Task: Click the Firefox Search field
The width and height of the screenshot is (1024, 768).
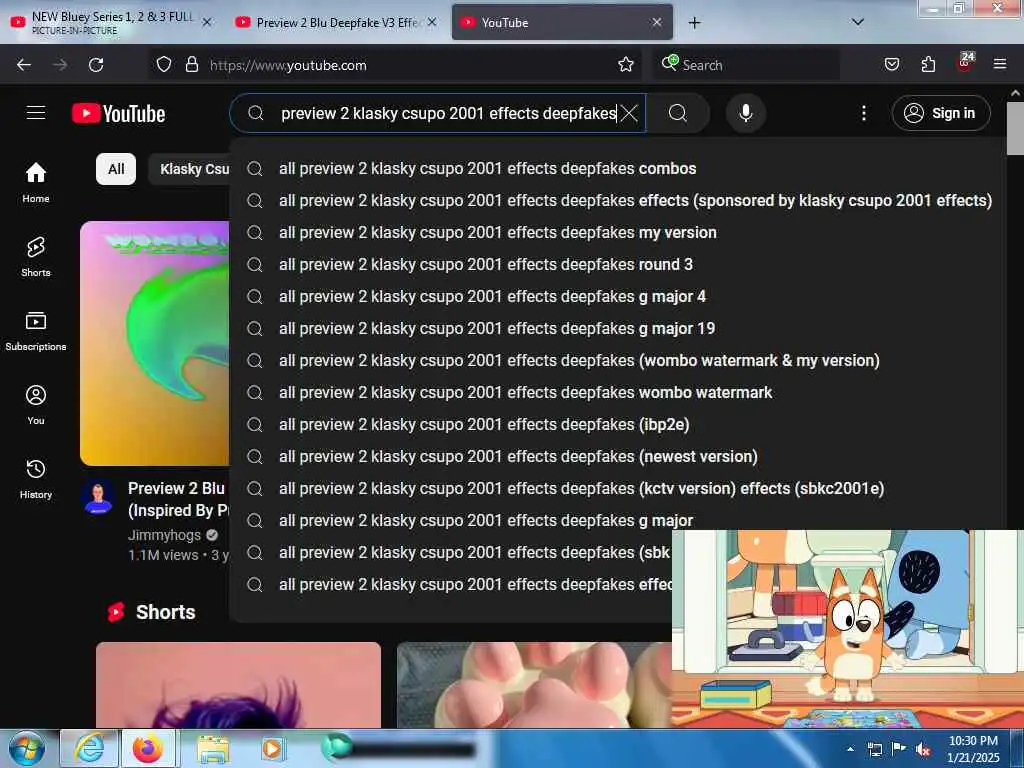Action: click(744, 65)
